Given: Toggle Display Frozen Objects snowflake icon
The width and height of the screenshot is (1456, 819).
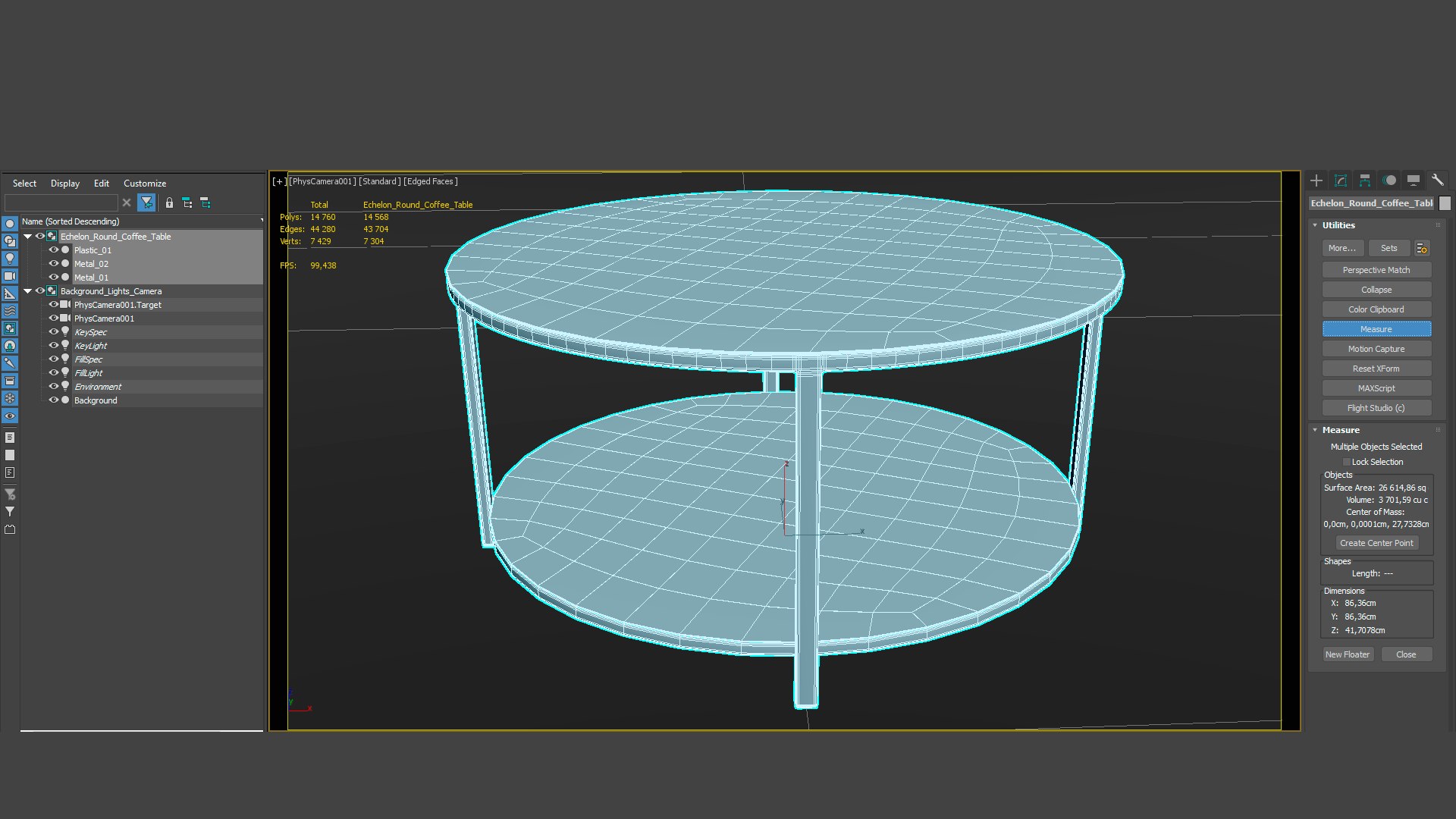Looking at the screenshot, I should point(10,398).
